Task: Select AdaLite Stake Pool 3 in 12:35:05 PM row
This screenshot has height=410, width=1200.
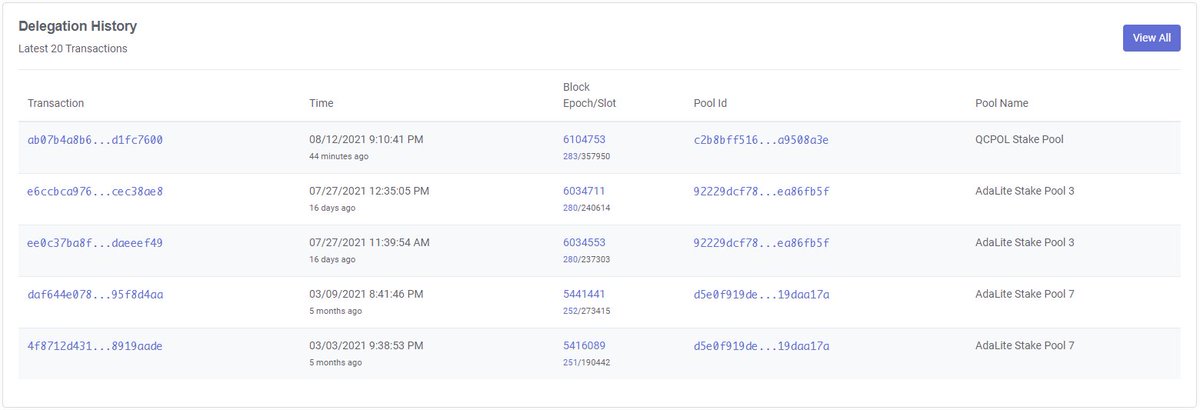Action: 1025,190
